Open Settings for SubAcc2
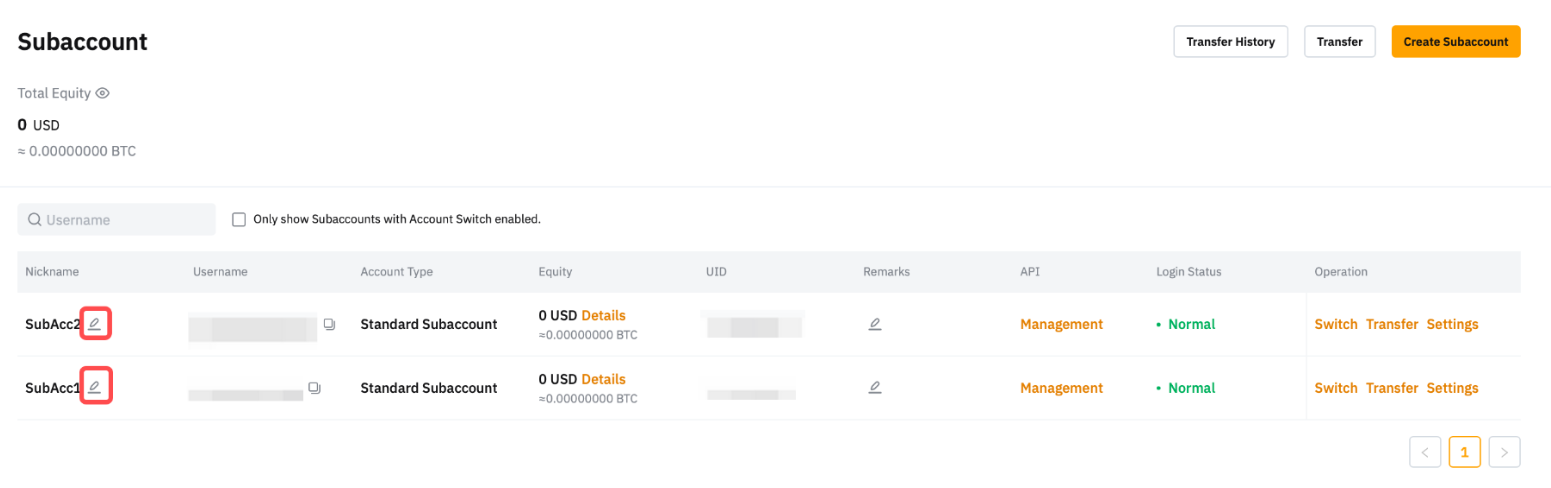The image size is (1551, 488). pyautogui.click(x=1452, y=324)
